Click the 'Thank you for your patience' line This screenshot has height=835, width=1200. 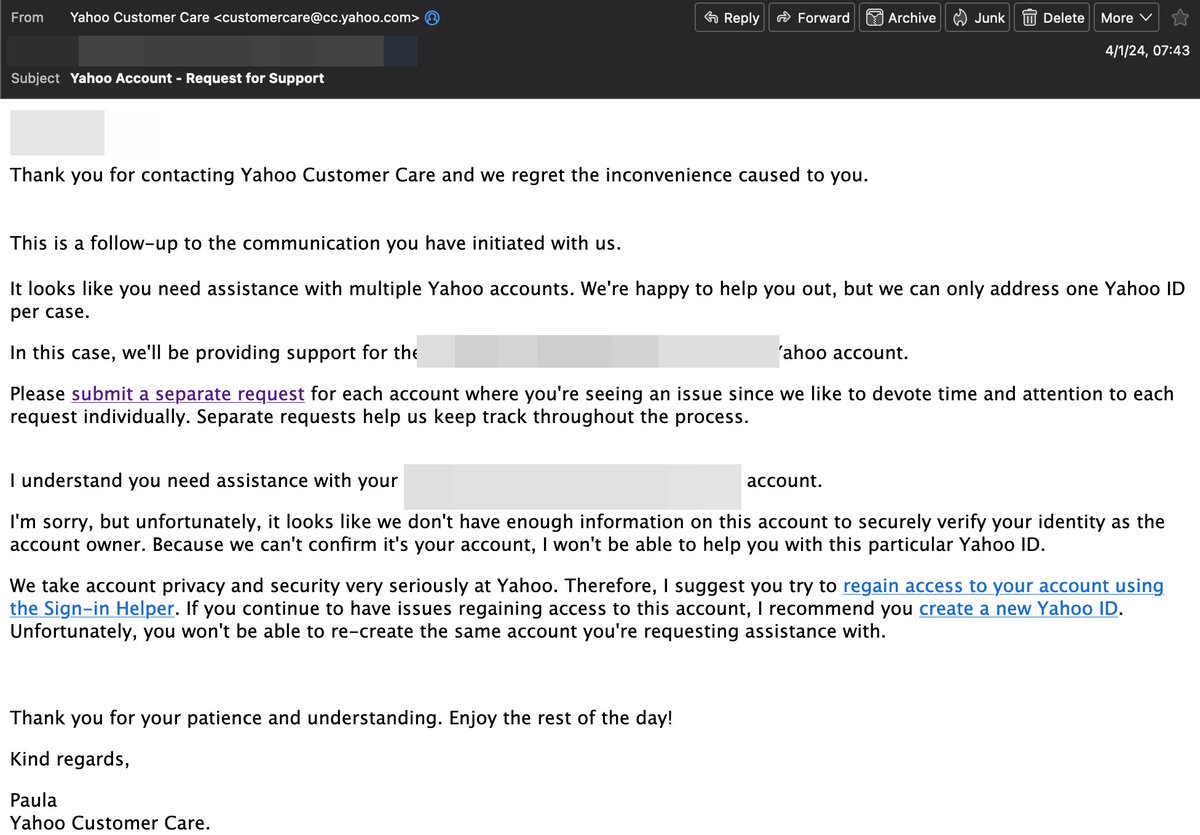click(x=341, y=718)
